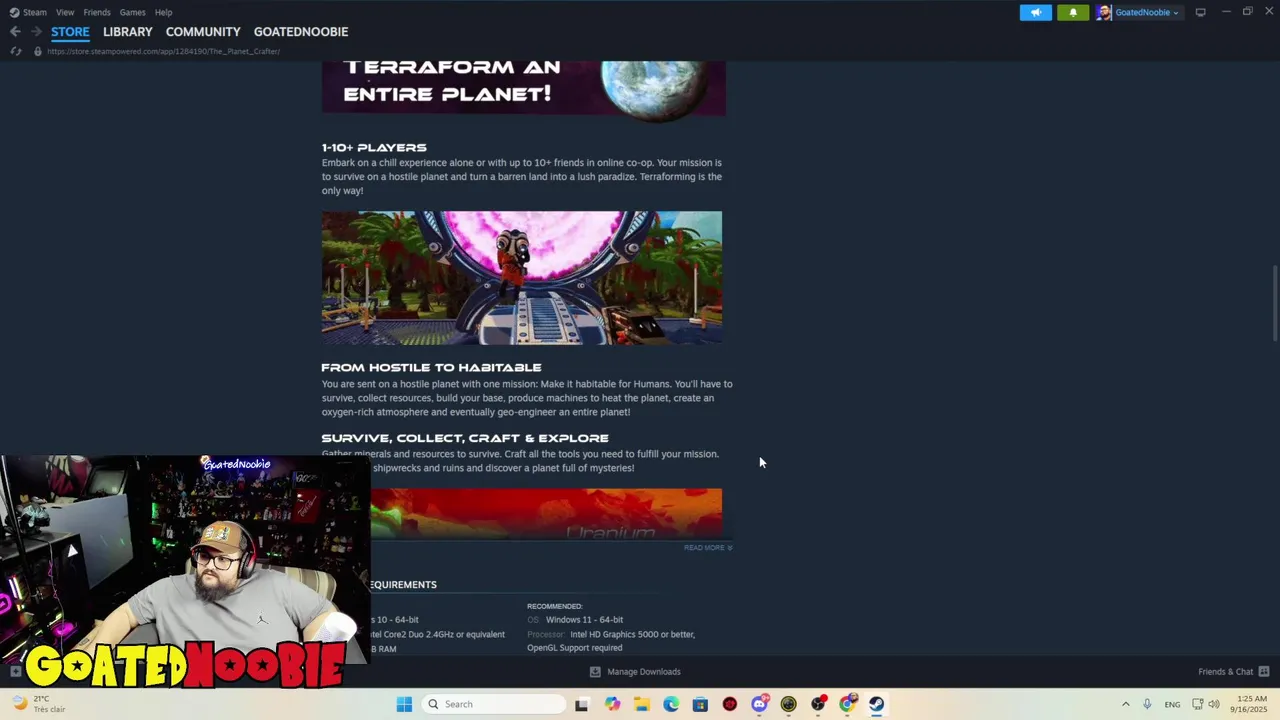Reload the store page

point(16,51)
